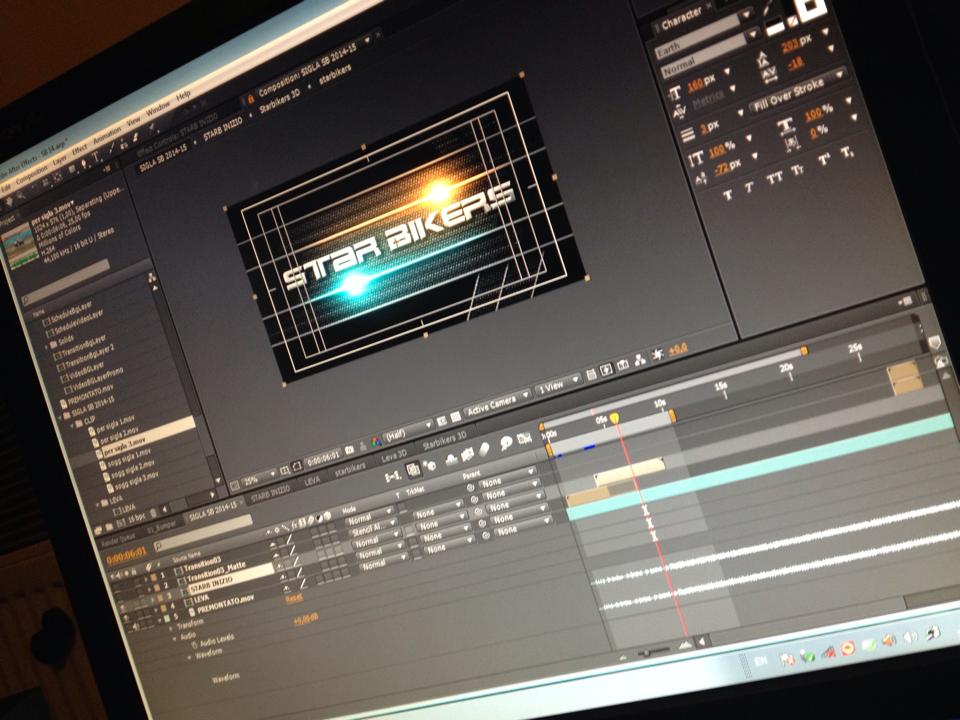Viewport: 960px width, 720px height.
Task: Enable Small Caps in the Character panel
Action: click(797, 171)
